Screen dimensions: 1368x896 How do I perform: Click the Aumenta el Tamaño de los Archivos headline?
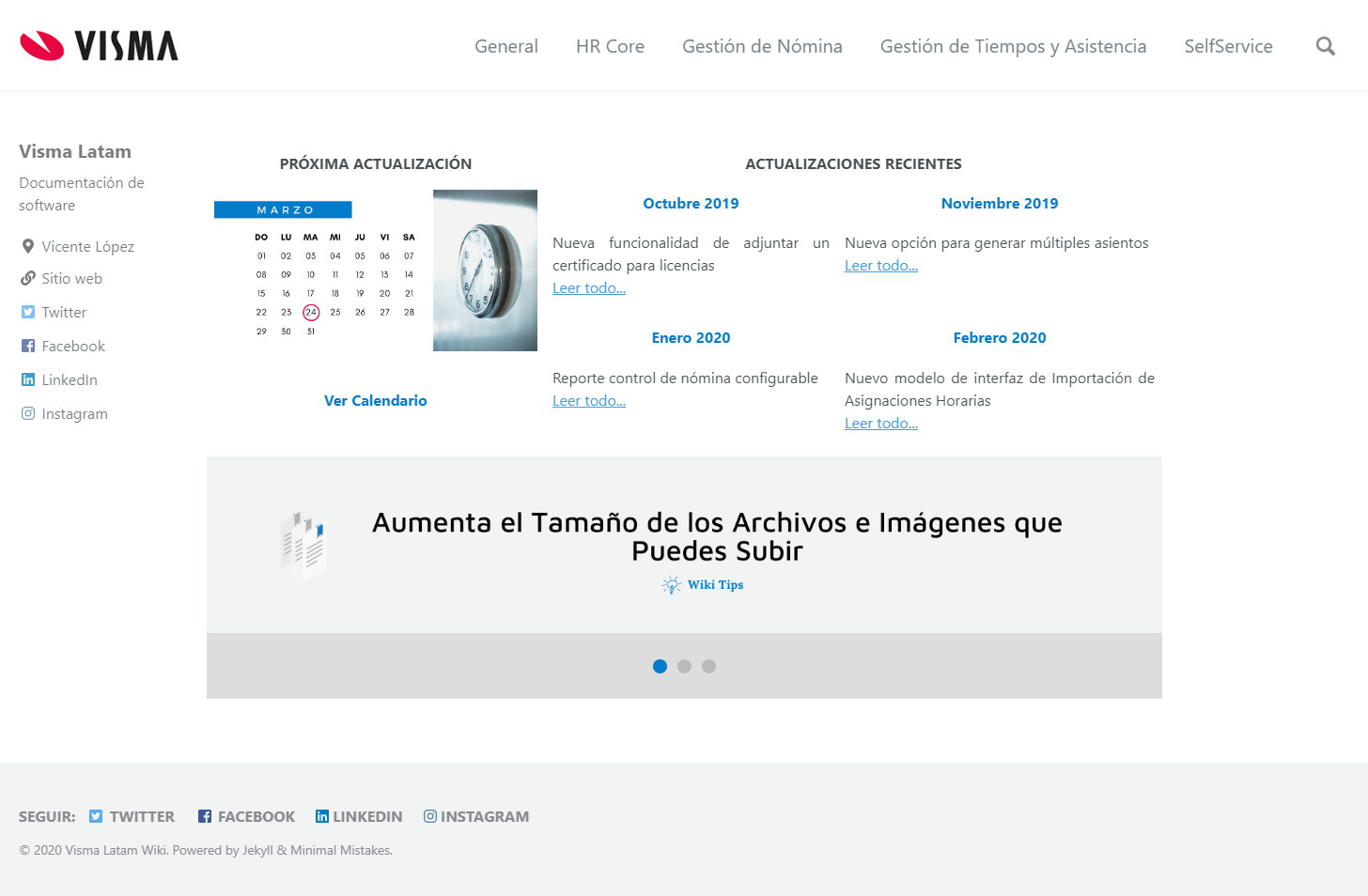coord(717,536)
